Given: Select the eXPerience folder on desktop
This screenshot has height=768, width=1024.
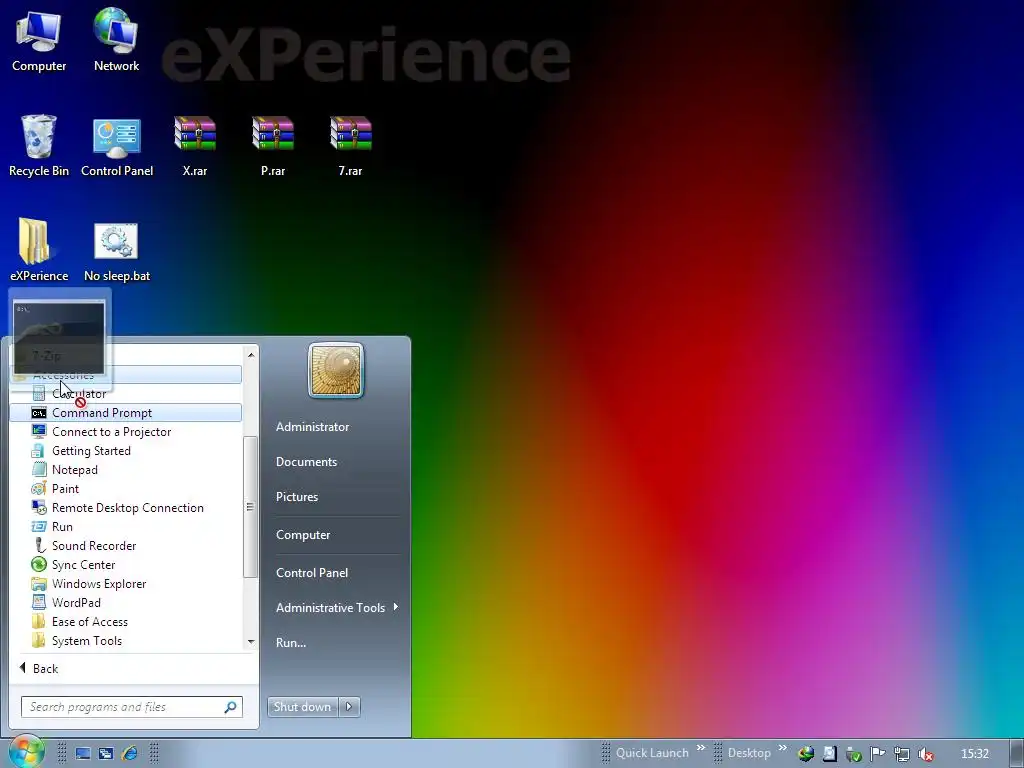Looking at the screenshot, I should point(39,250).
